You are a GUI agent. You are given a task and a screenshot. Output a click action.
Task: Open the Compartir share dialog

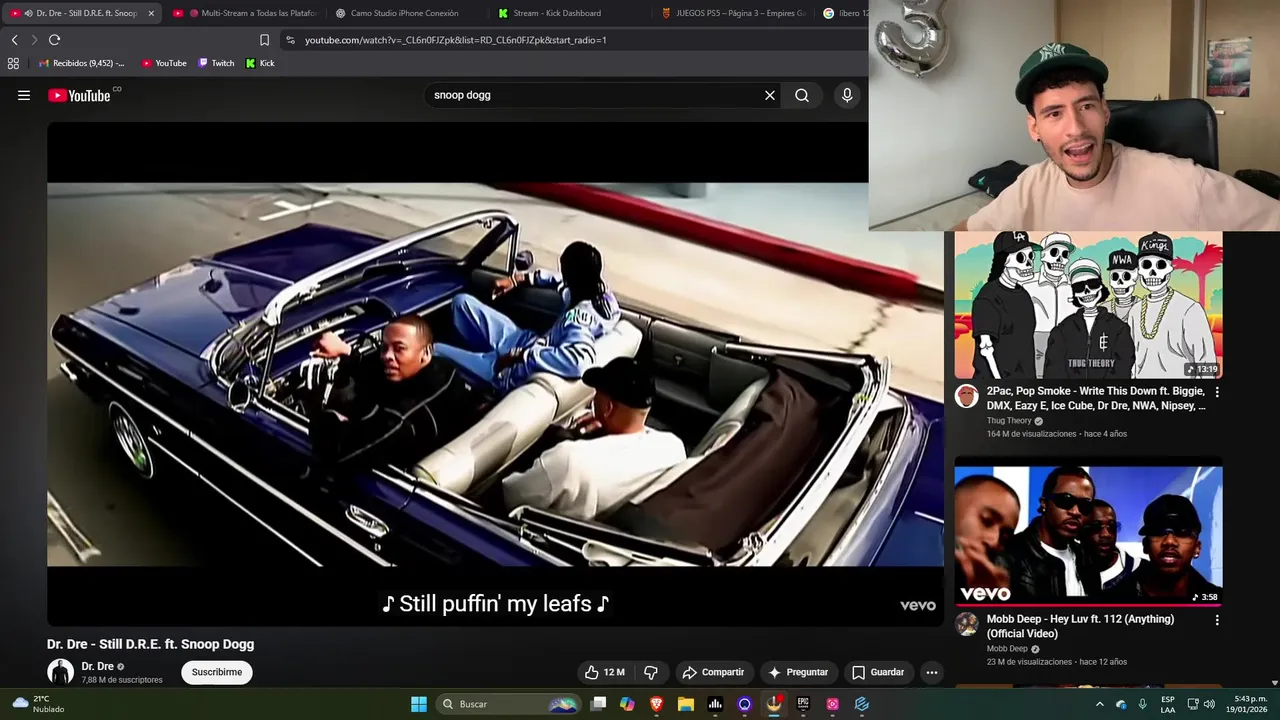pos(713,672)
